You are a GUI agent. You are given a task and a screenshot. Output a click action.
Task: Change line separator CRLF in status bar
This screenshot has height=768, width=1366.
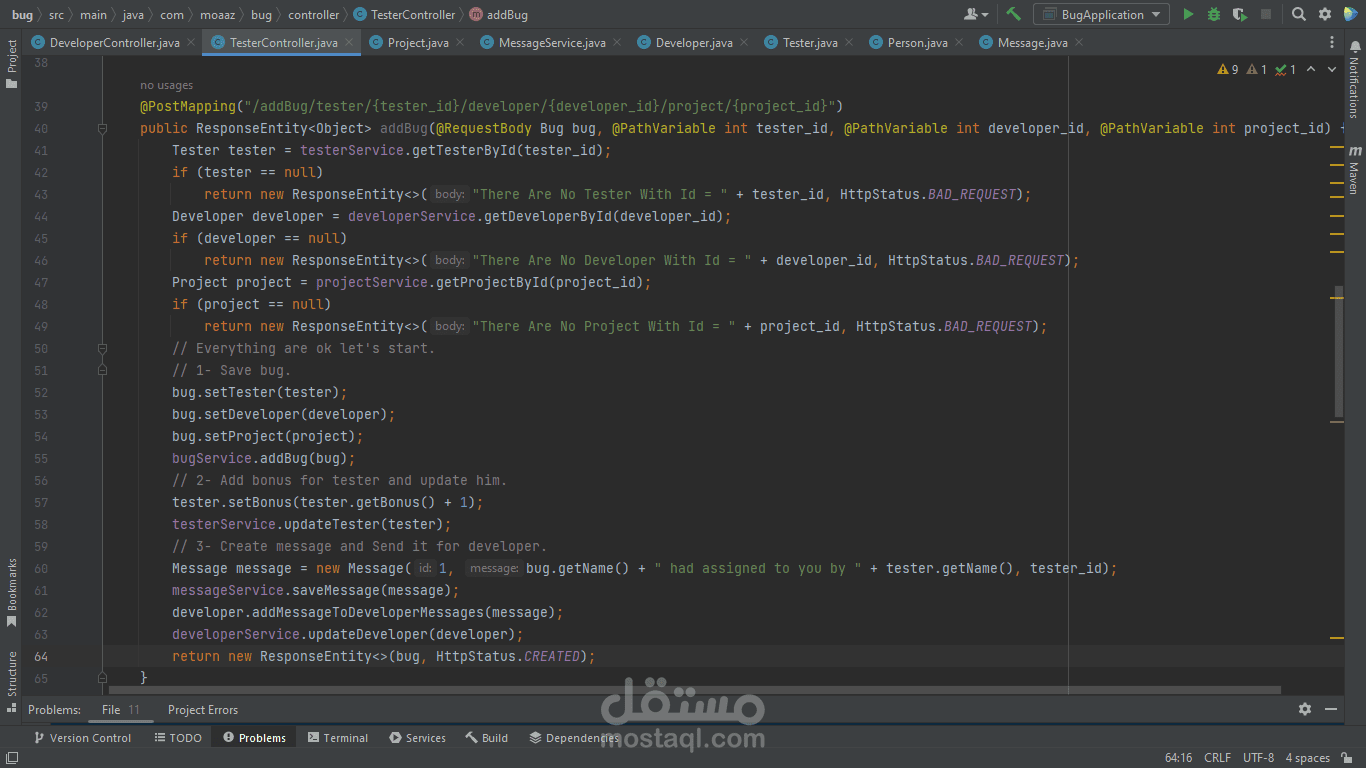tap(1218, 758)
